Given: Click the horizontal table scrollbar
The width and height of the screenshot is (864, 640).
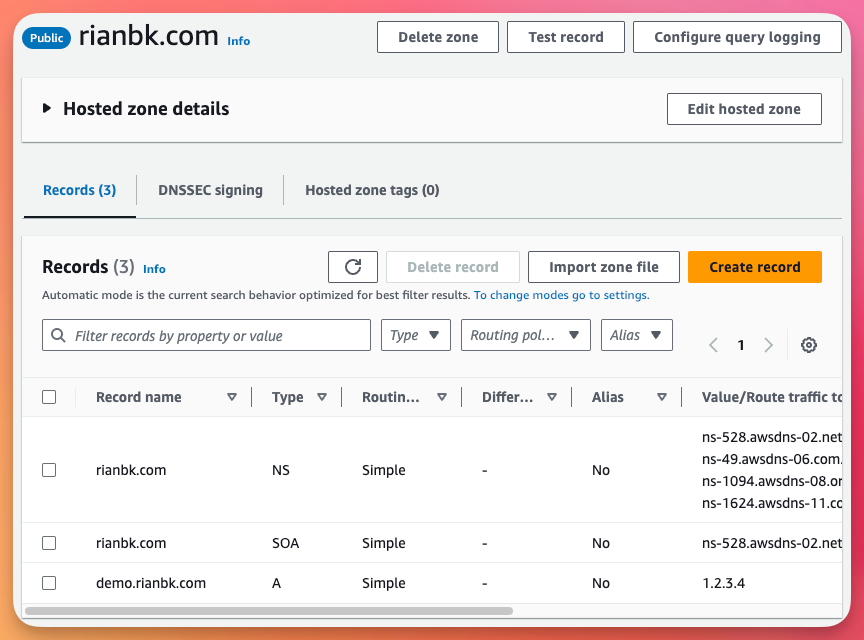Looking at the screenshot, I should [x=269, y=611].
